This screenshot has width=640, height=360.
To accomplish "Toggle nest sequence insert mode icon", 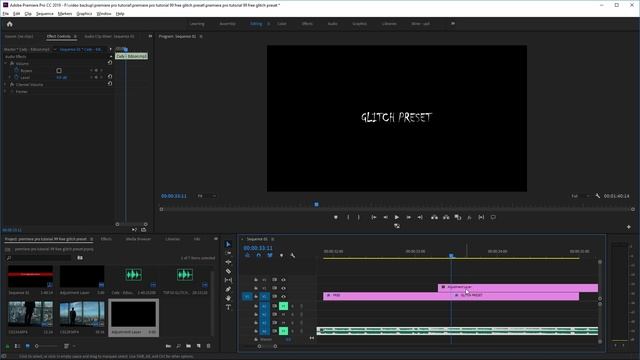I will coord(247,255).
